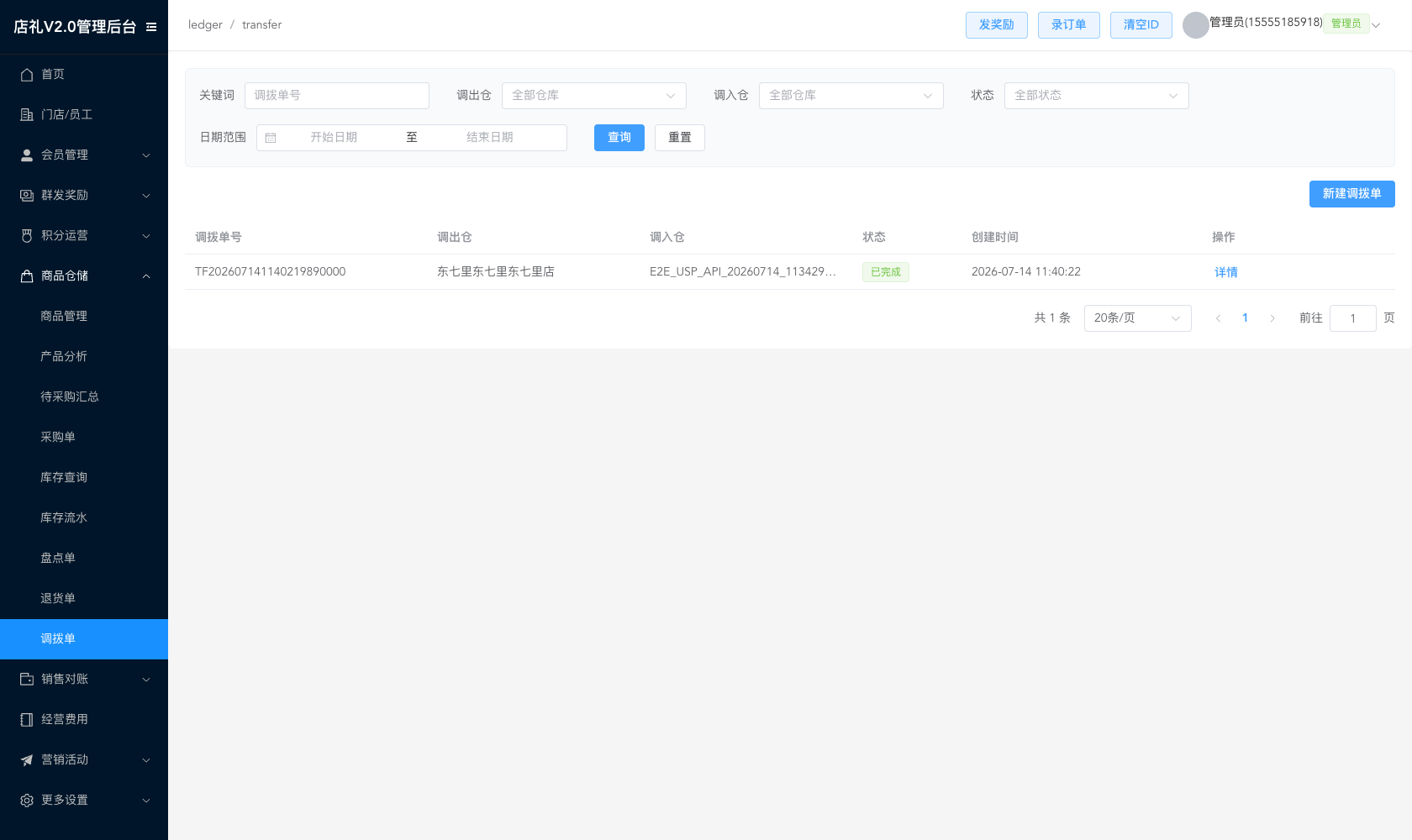Click the 新建调拨单 button
The height and width of the screenshot is (840, 1412).
pos(1352,194)
